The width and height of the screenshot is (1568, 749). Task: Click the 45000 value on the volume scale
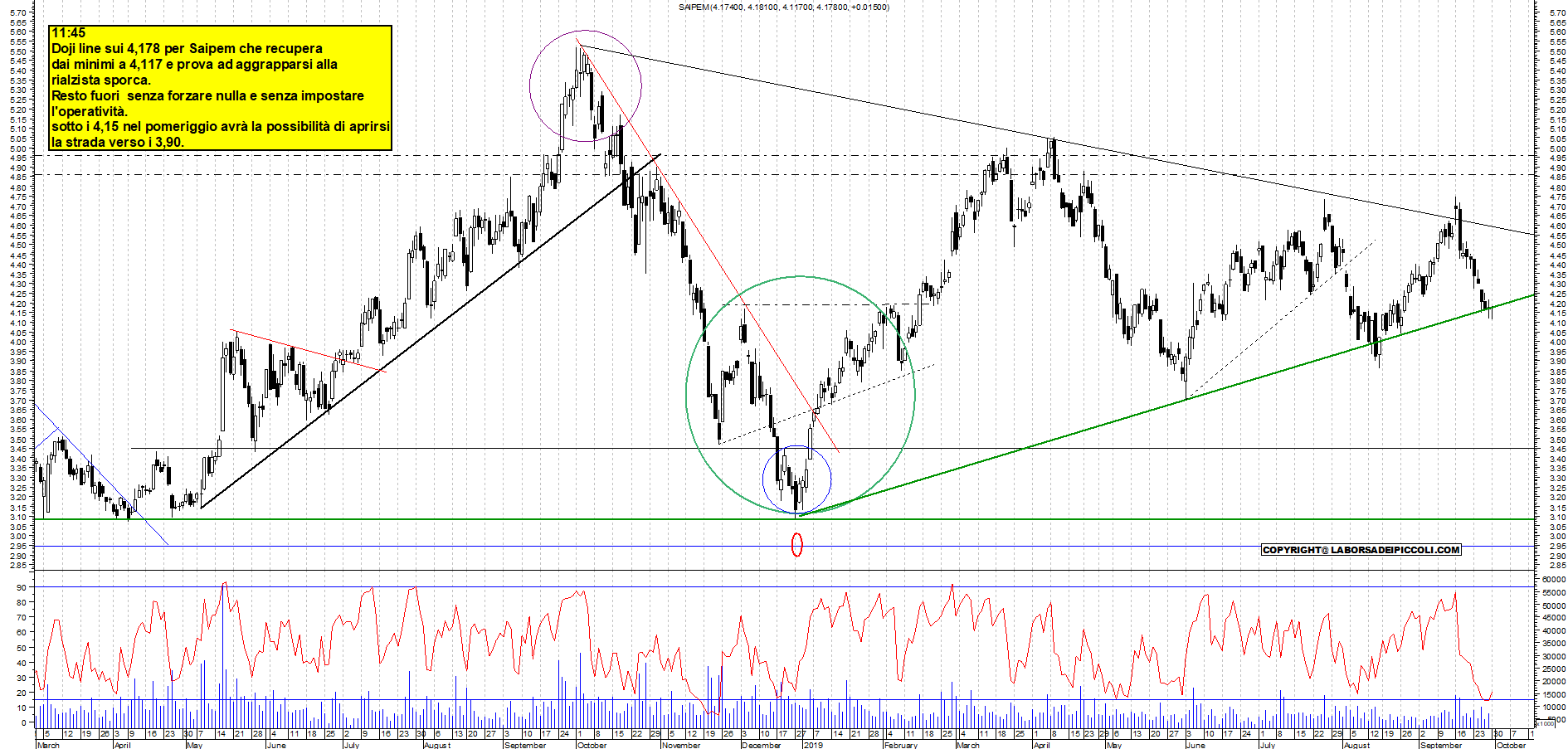[1553, 619]
